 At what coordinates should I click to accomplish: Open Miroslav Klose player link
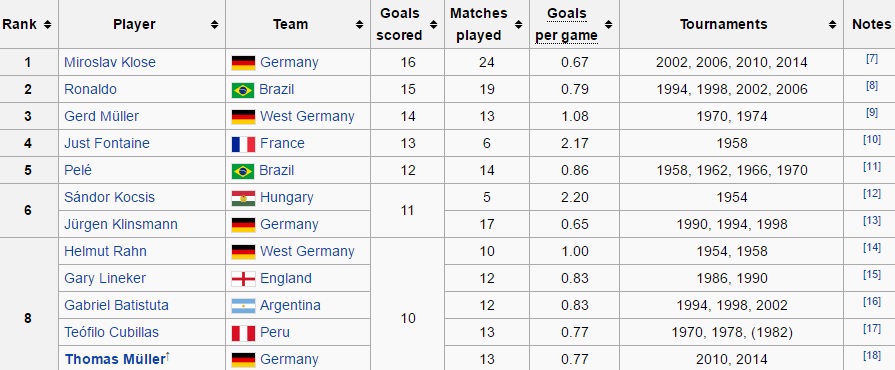click(x=110, y=62)
